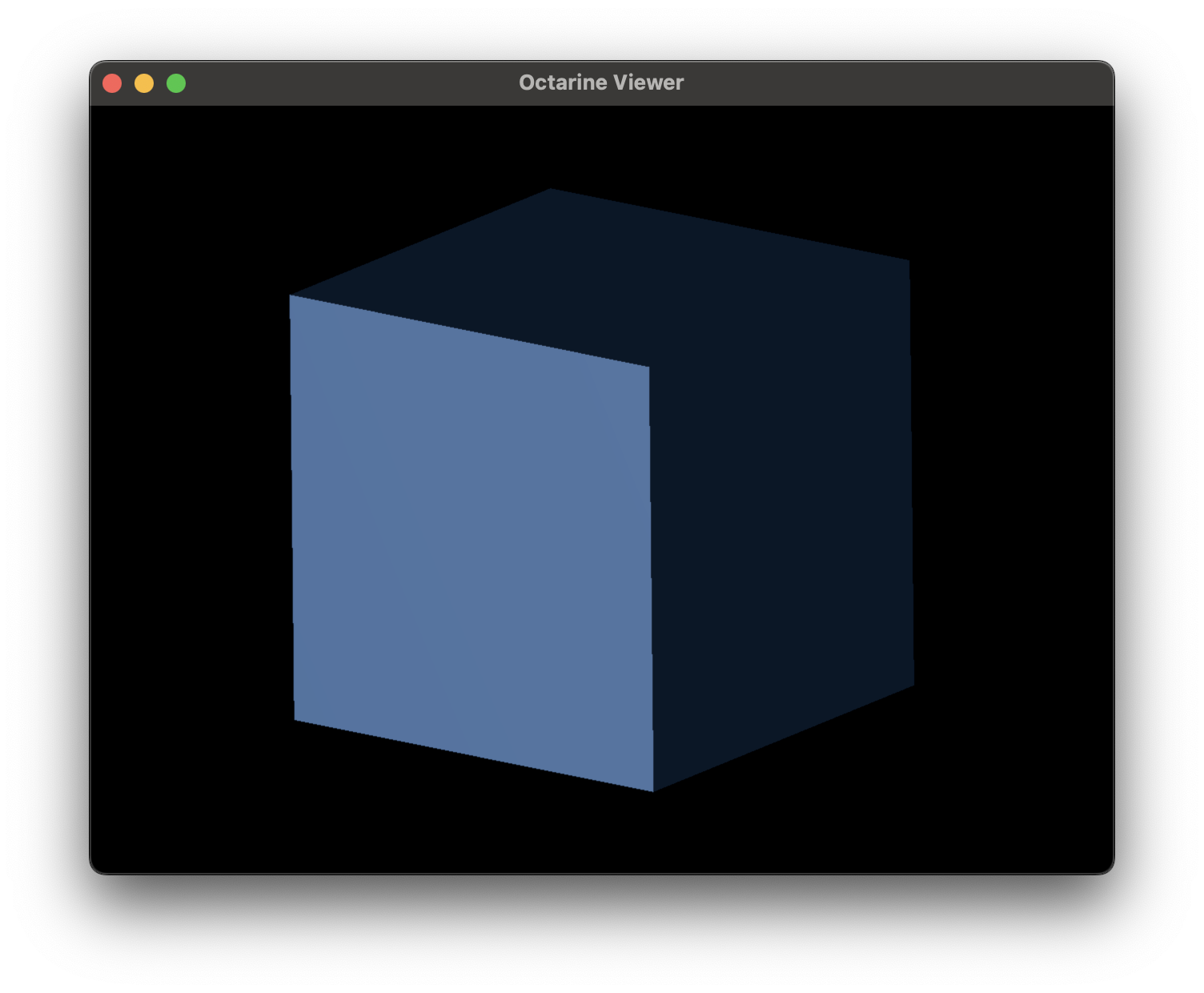This screenshot has width=1204, height=993.
Task: Click the Octarine Viewer title text
Action: click(601, 82)
